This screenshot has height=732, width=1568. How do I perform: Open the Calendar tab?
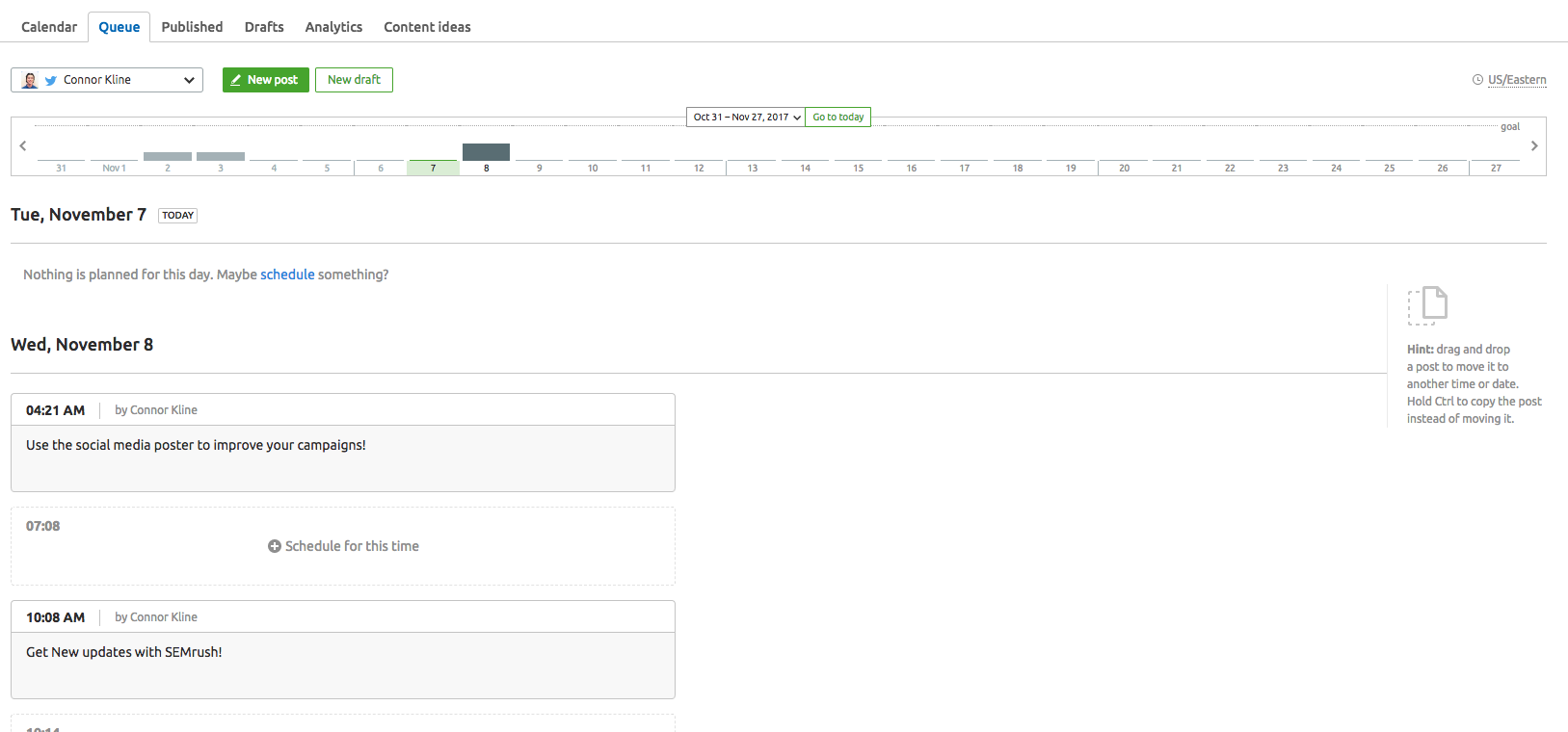(49, 27)
